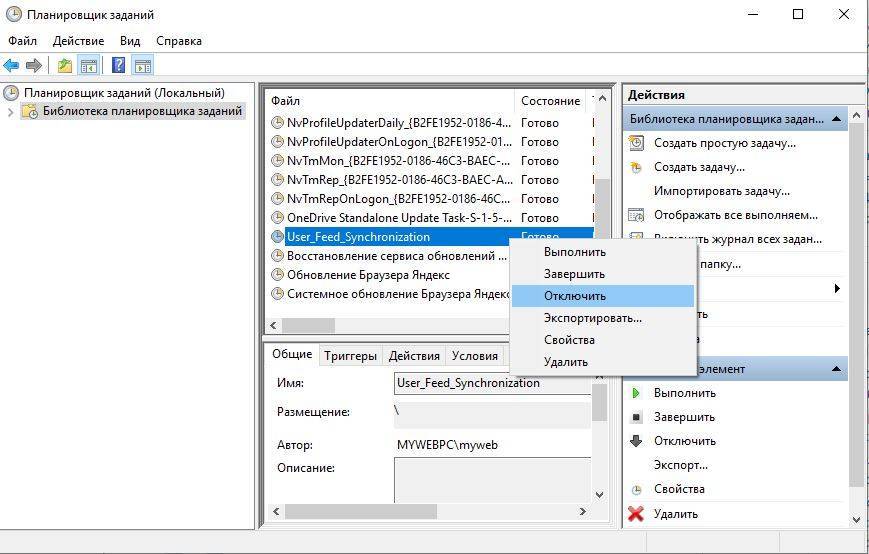Viewport: 869px width, 554px height.
Task: Click the Имя field with User_Feed_Synchronization
Action: click(x=492, y=383)
